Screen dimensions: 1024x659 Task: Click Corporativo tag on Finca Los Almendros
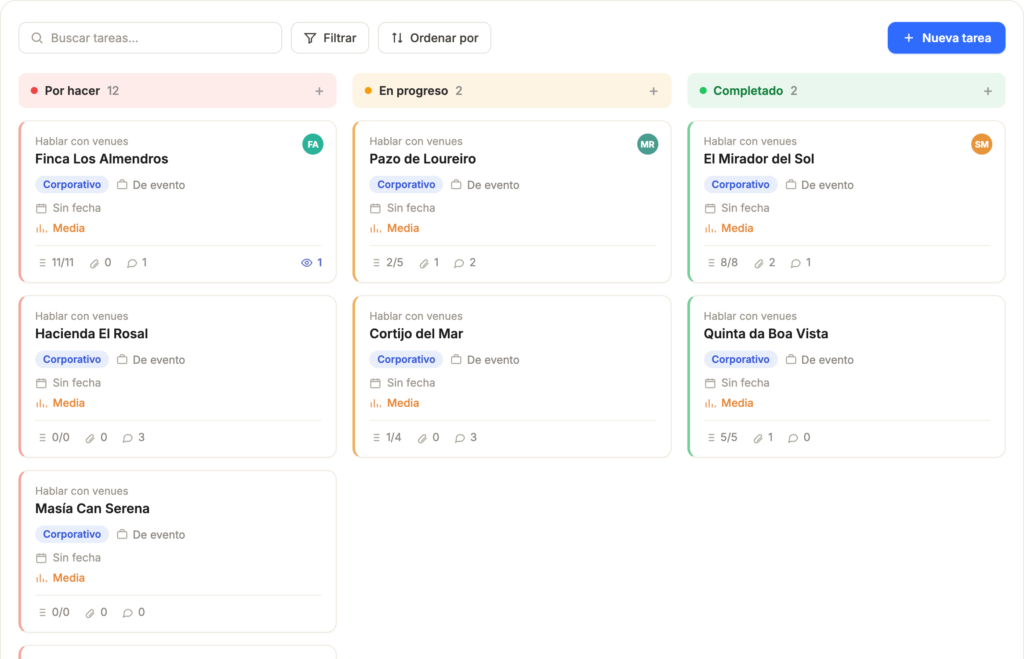[x=72, y=185]
